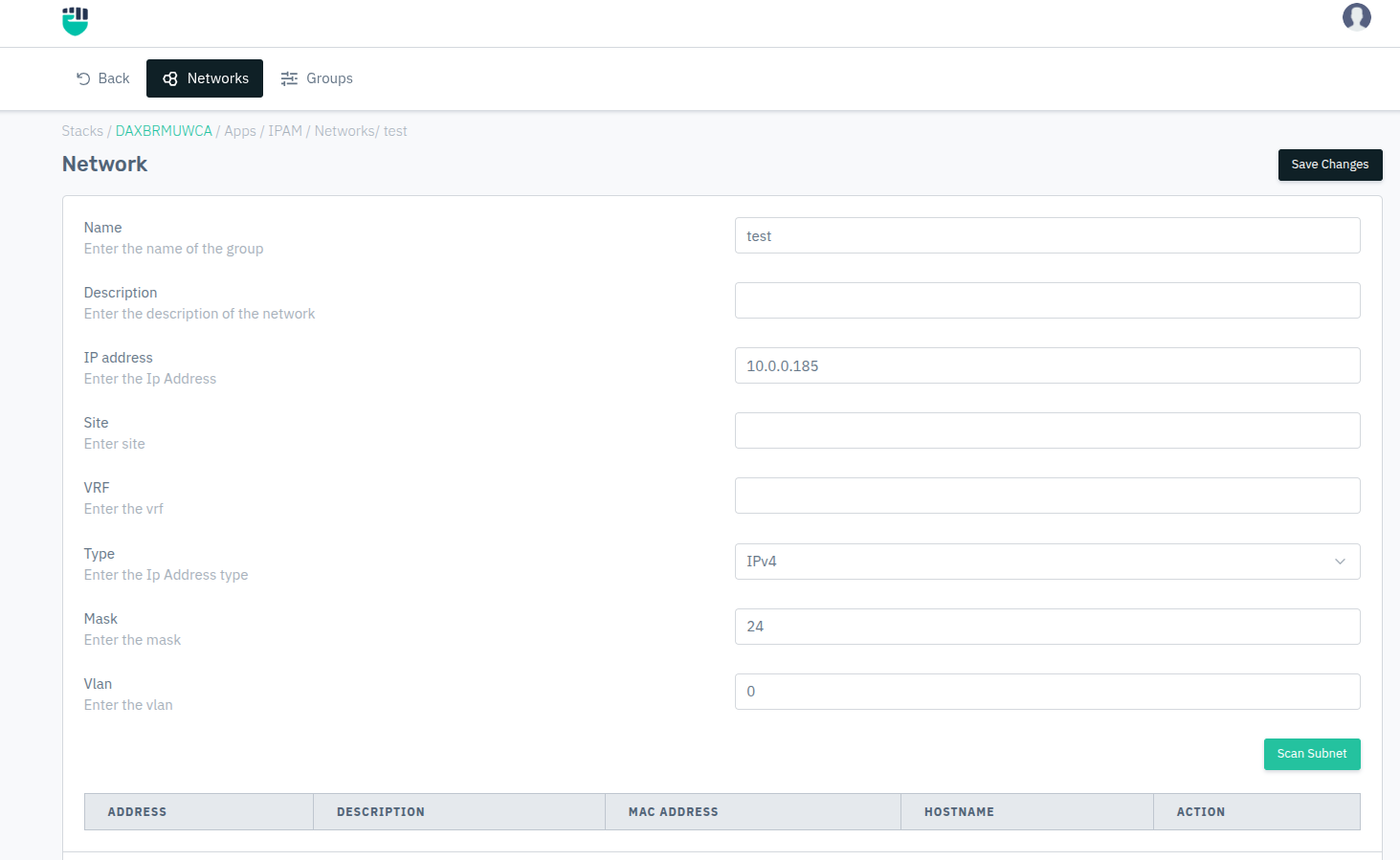Open the IPv4 type selector
This screenshot has width=1400, height=860.
tap(1033, 562)
